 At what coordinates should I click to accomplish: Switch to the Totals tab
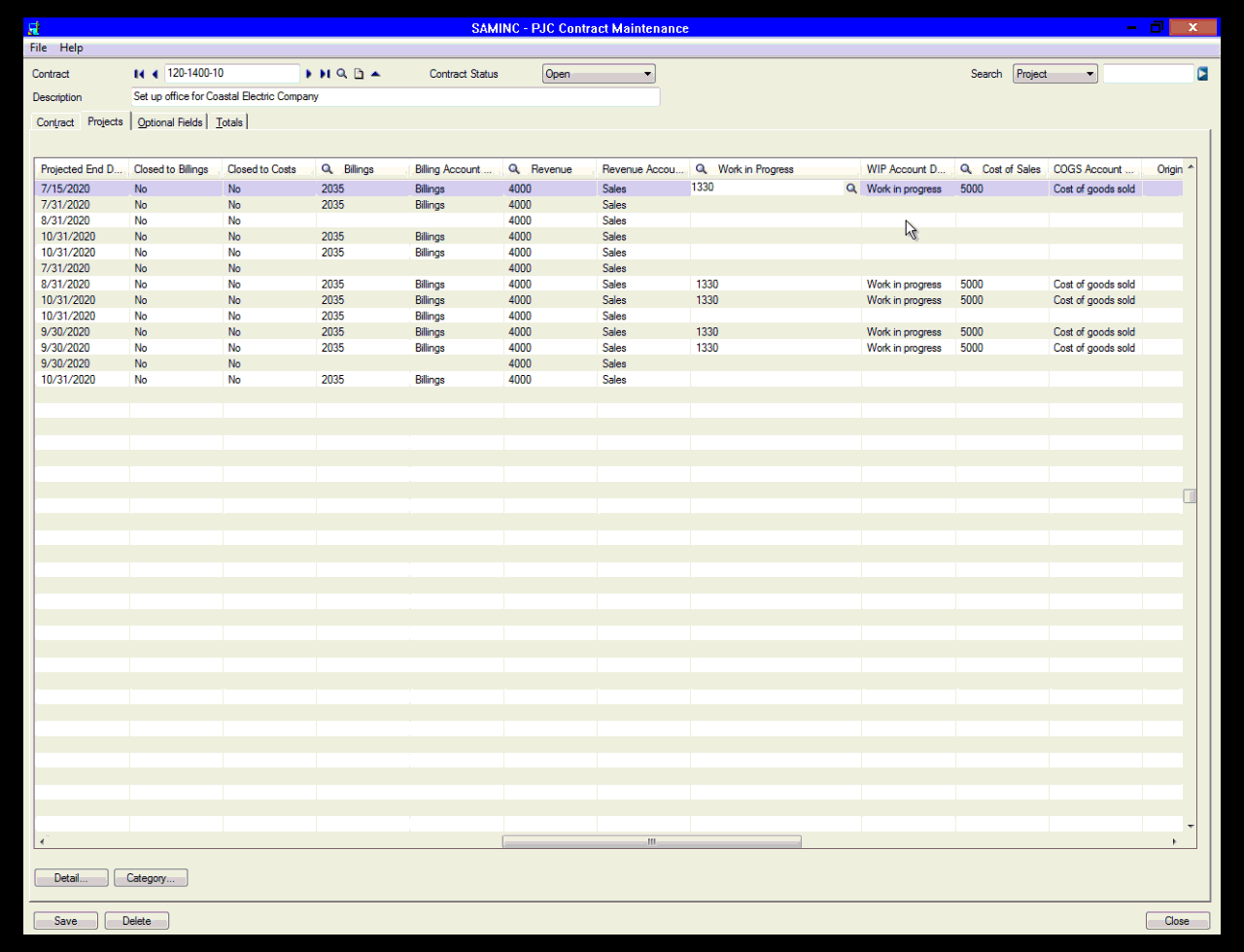tap(229, 121)
